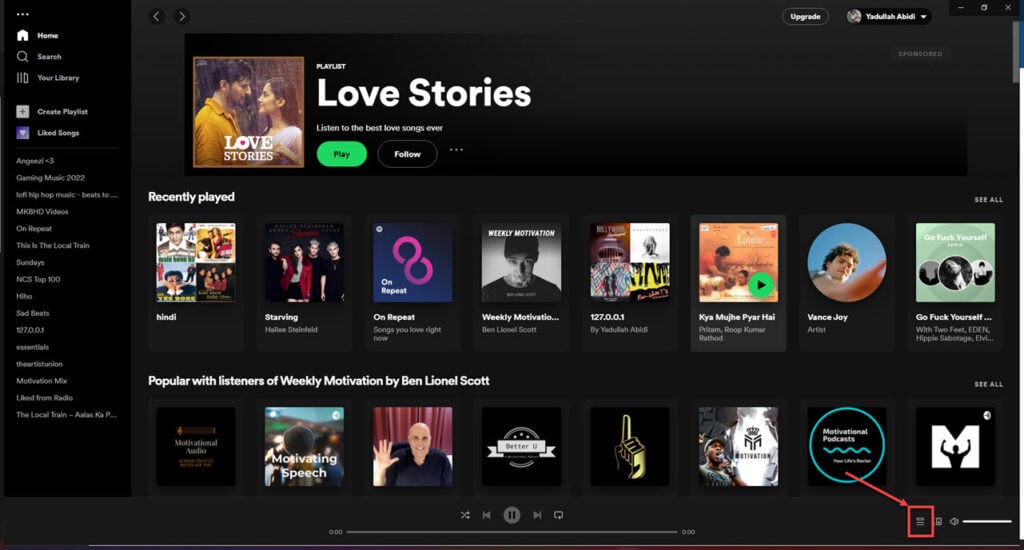Screen dimensions: 1024x550
Task: Open lofi hip hop music playlist
Action: click(67, 195)
